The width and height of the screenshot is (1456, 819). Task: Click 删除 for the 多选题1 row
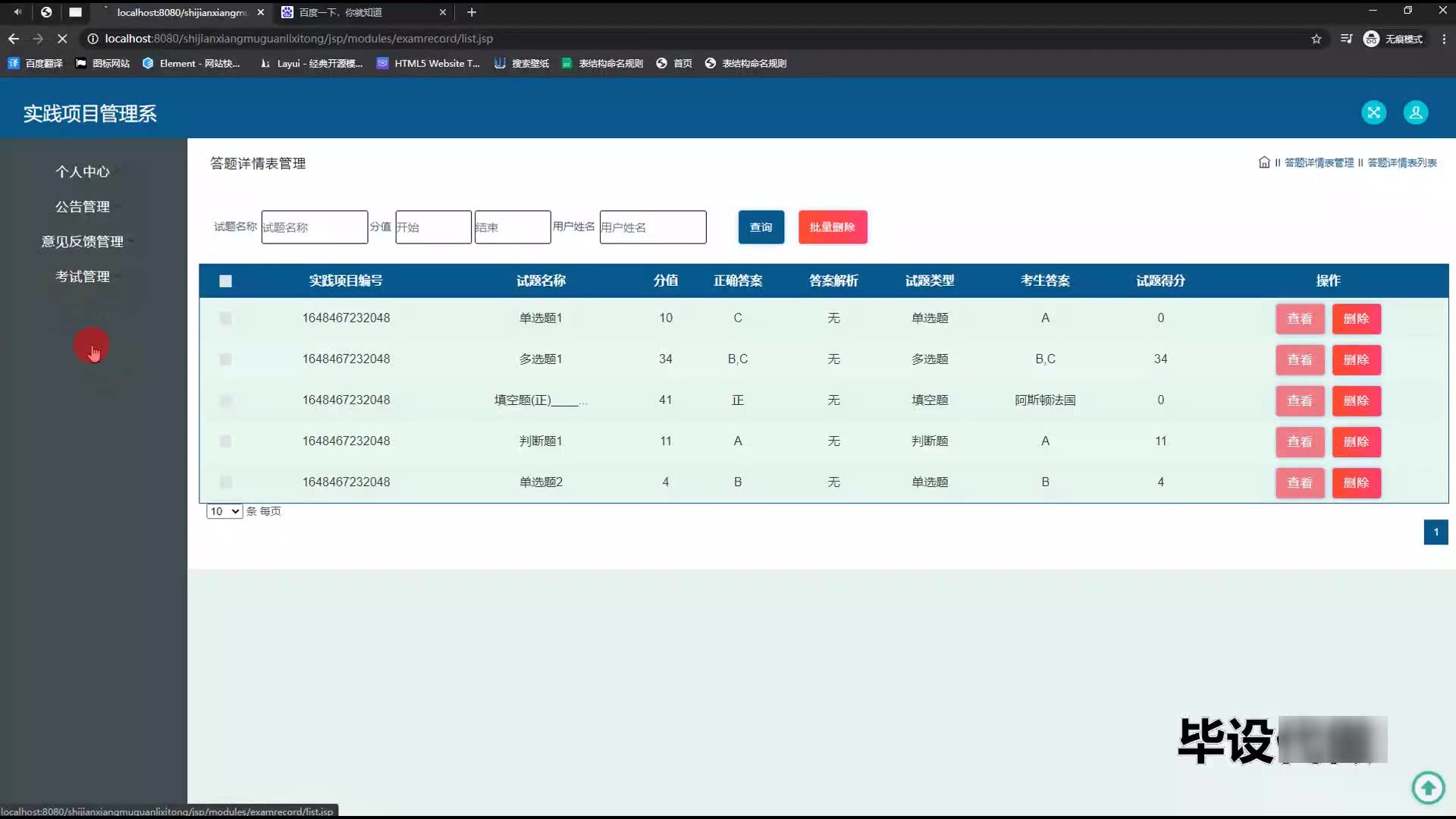1357,360
